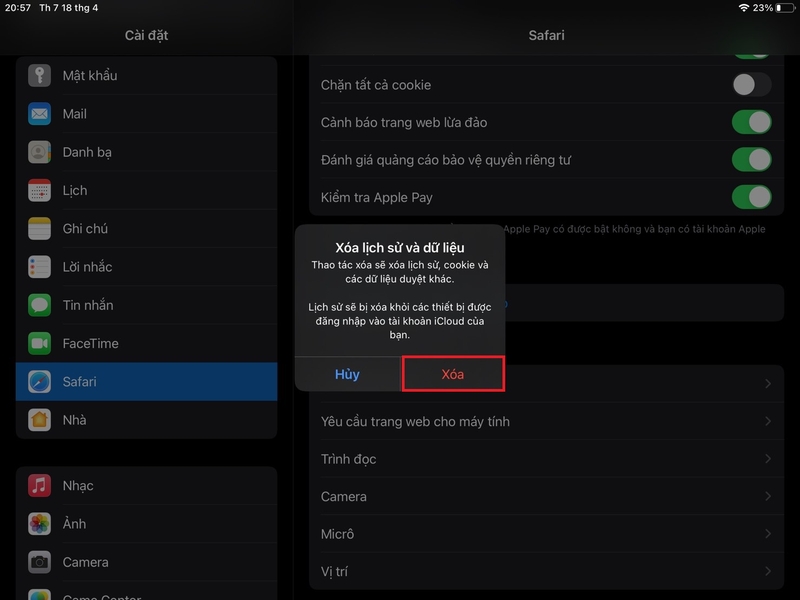Tap the Camera app icon in sidebar
Screen dimensions: 800x600
[x=39, y=562]
